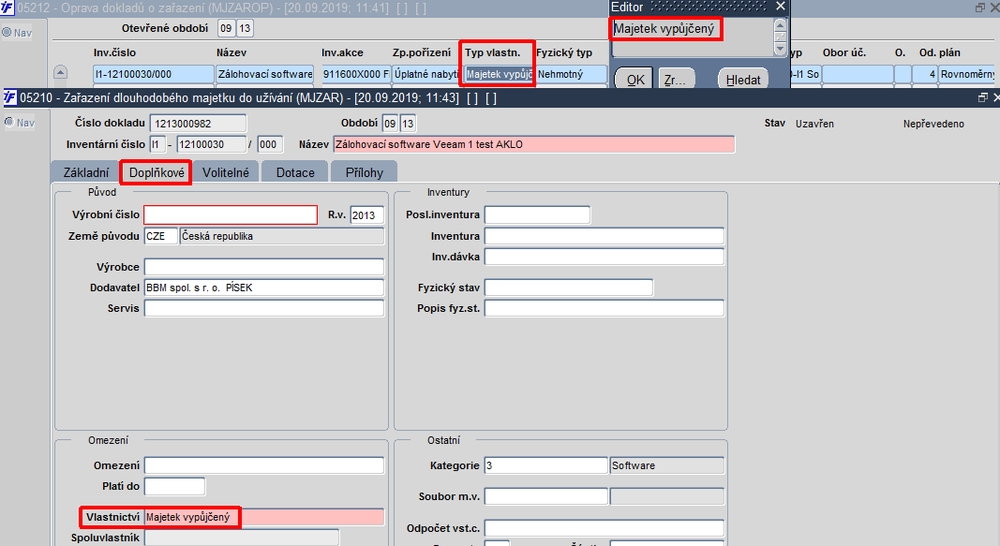
Task: Focus the Výrobní číslo field
Action: 231,215
